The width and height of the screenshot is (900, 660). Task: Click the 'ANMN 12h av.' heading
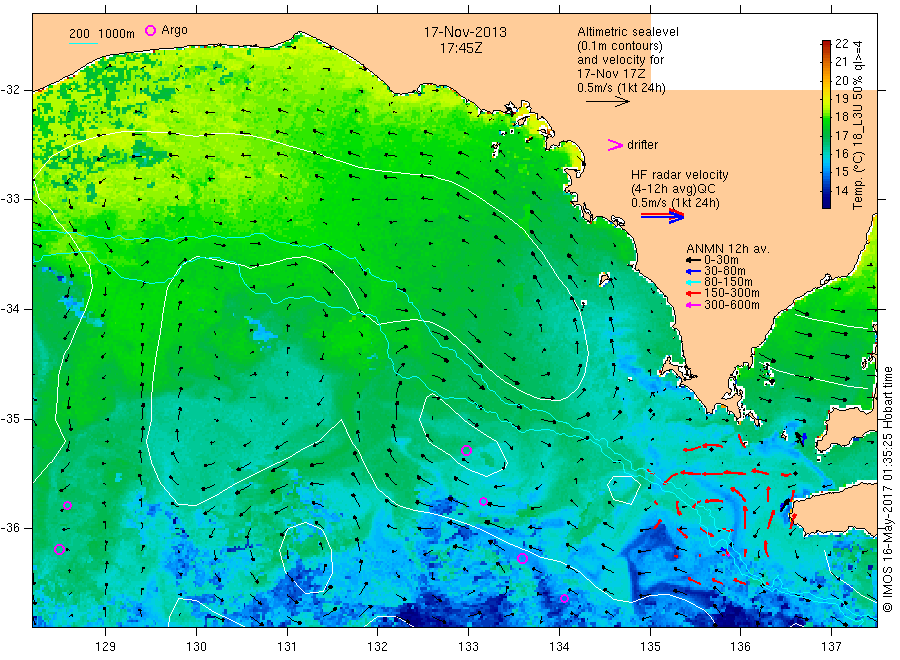click(728, 249)
